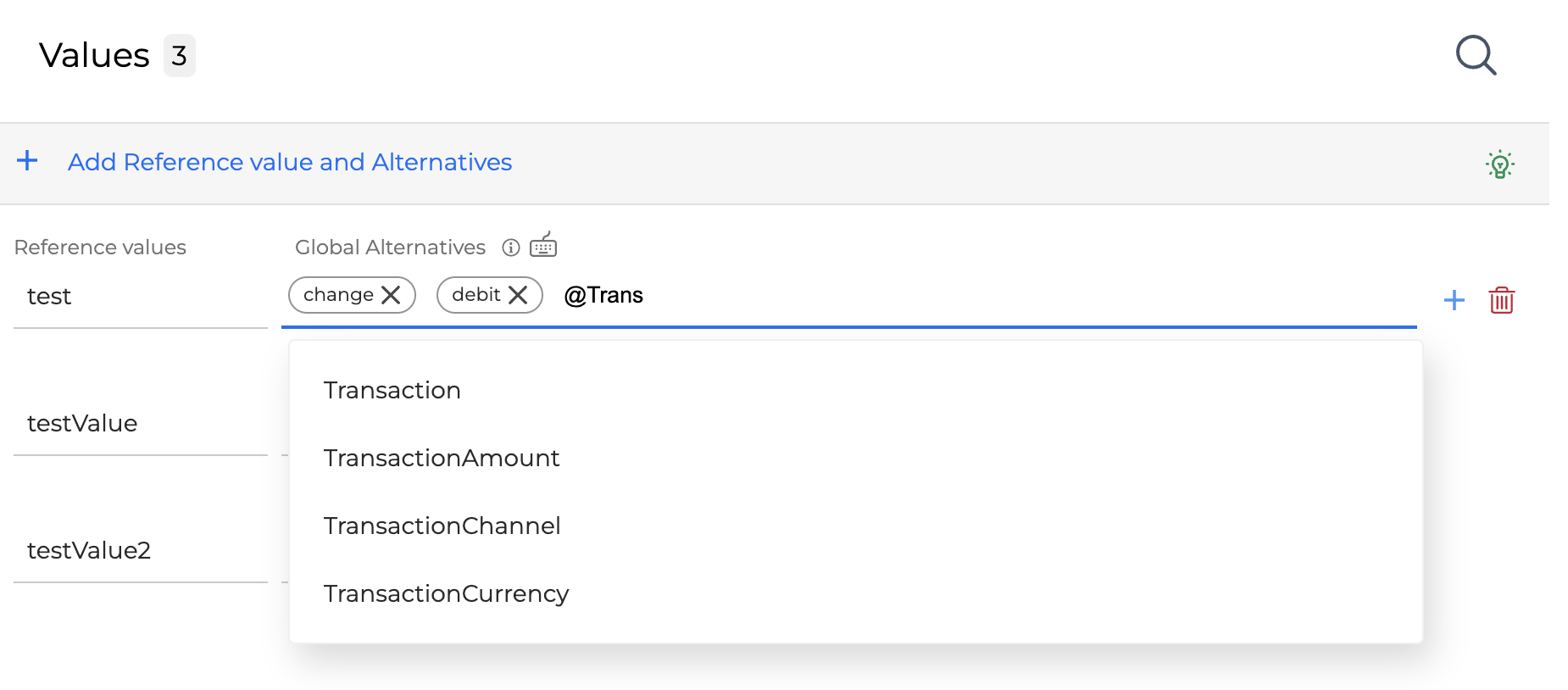1568x690 pixels.
Task: Click Add Reference value and Alternatives link
Action: click(x=290, y=162)
